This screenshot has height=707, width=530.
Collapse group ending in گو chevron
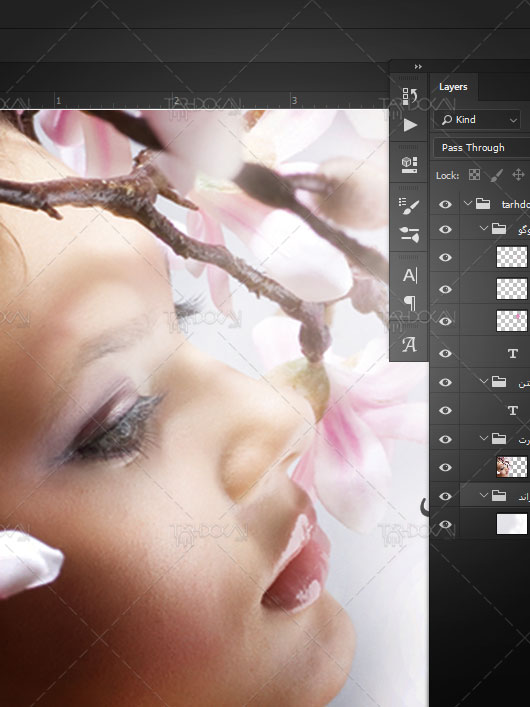click(484, 229)
